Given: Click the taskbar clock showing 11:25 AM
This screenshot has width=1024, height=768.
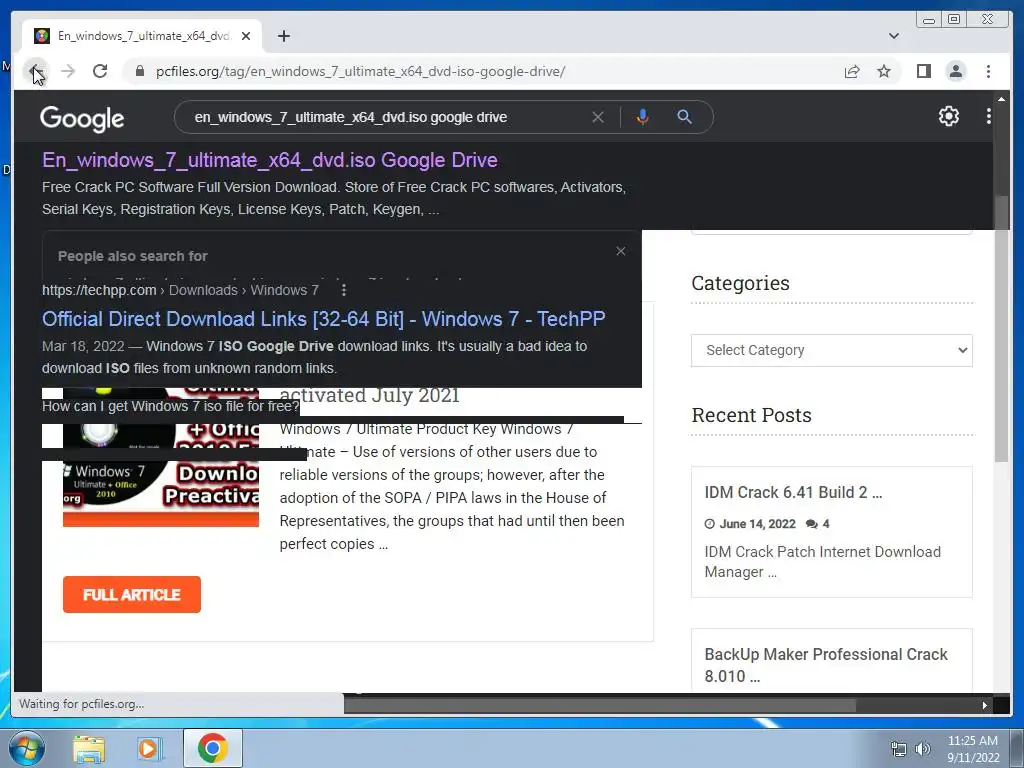Looking at the screenshot, I should point(972,749).
